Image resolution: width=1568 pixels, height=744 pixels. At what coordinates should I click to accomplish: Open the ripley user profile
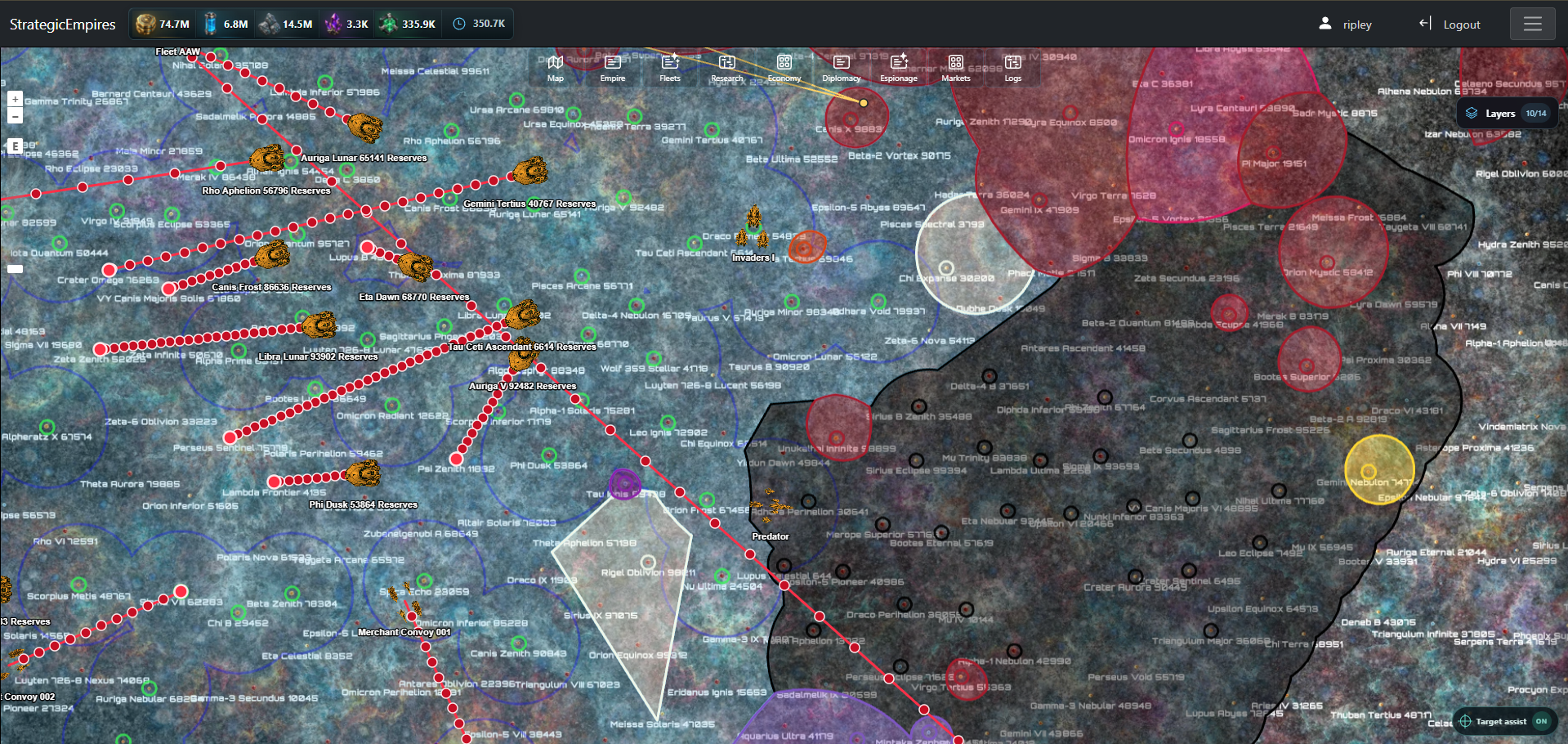pyautogui.click(x=1345, y=25)
